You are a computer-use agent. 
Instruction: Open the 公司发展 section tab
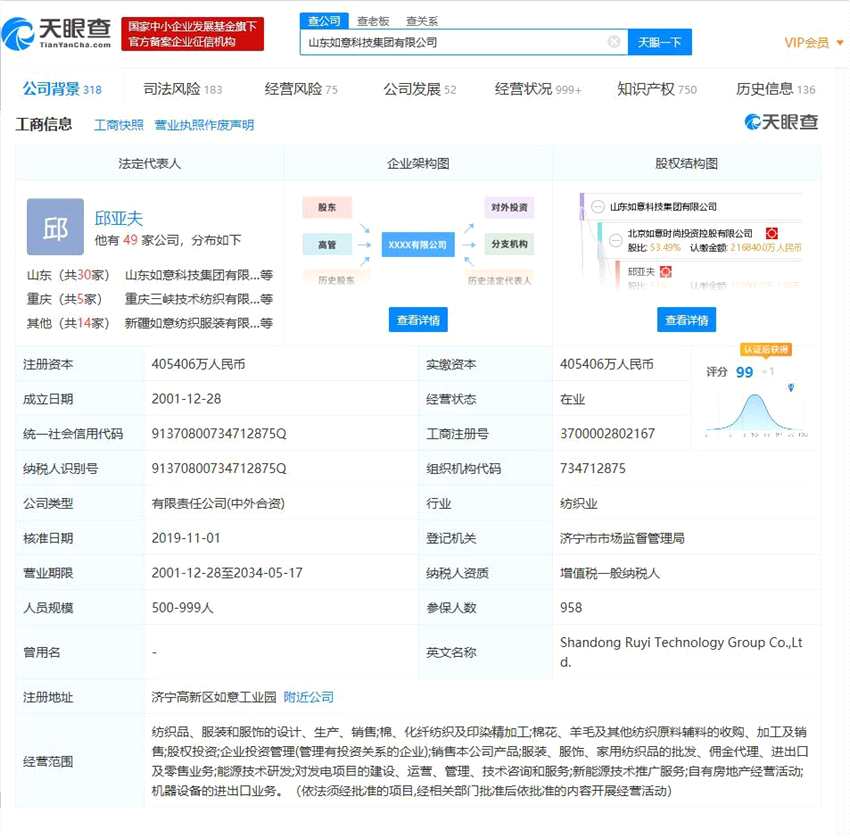point(420,89)
